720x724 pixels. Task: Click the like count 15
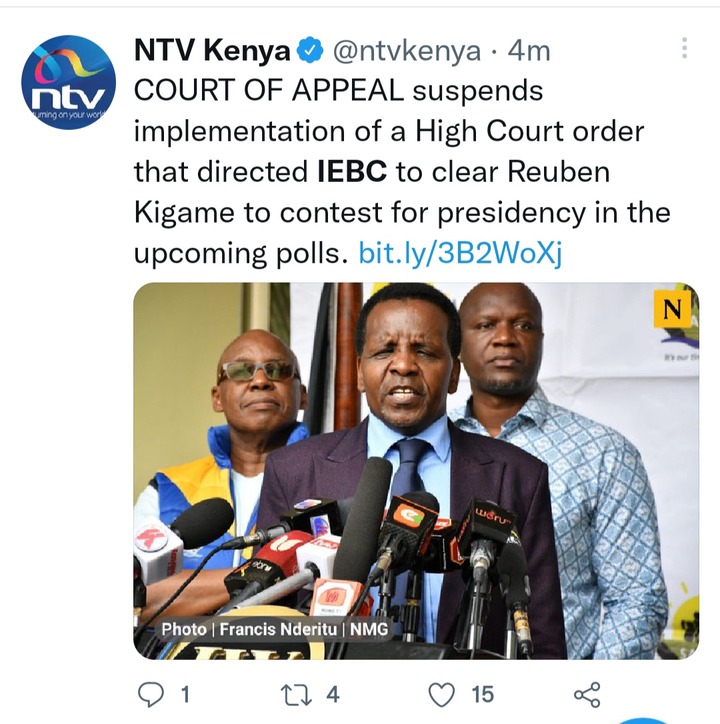483,694
